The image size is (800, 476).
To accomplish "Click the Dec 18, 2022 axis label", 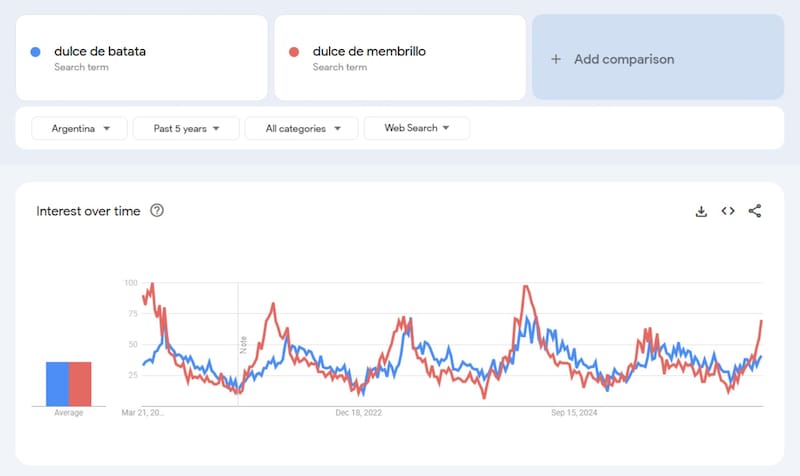I will pyautogui.click(x=359, y=412).
